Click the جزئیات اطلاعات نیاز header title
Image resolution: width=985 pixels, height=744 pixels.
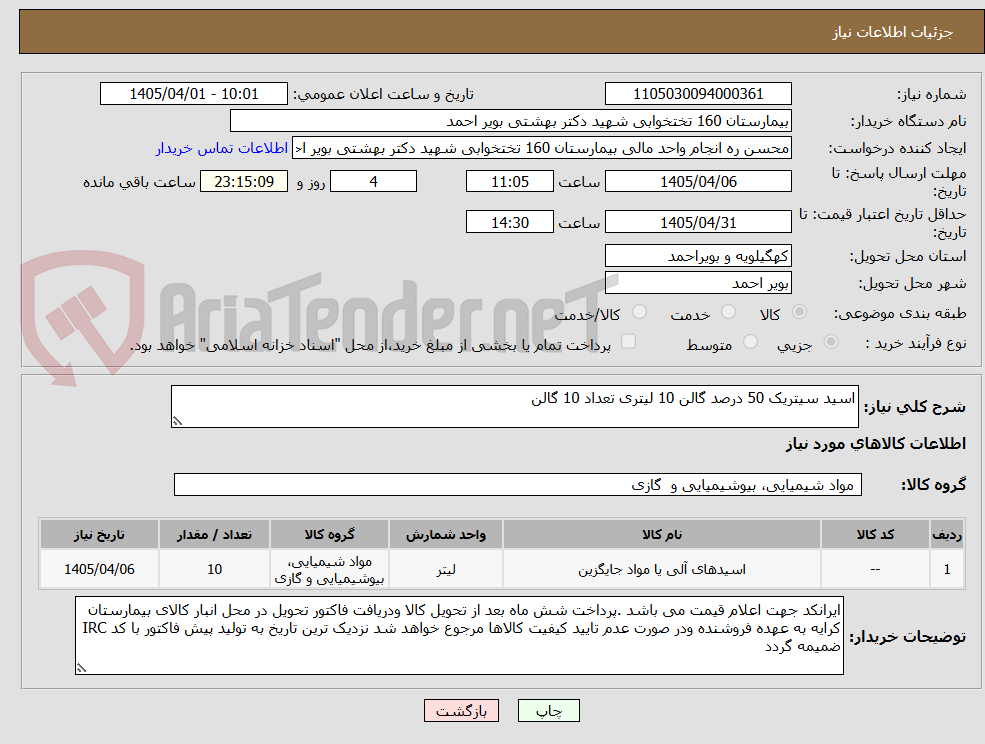coord(893,32)
